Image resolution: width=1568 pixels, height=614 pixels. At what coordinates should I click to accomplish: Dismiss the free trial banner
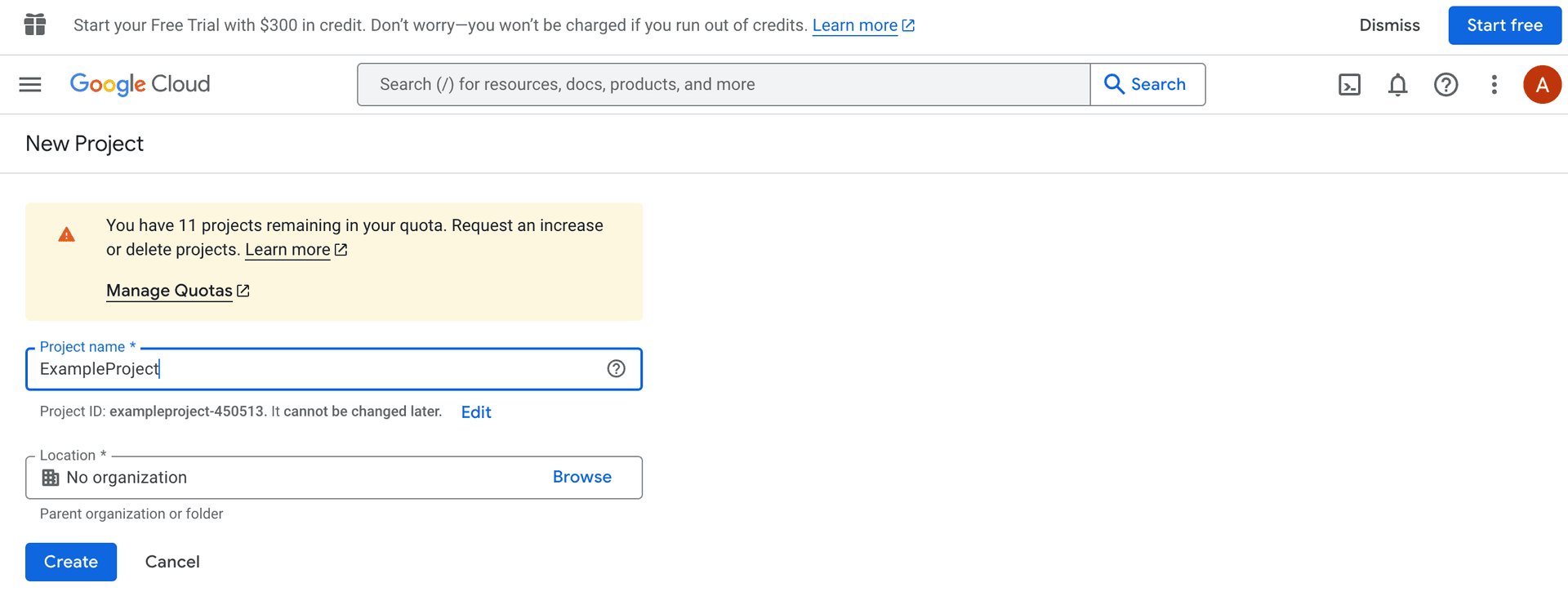[1389, 25]
